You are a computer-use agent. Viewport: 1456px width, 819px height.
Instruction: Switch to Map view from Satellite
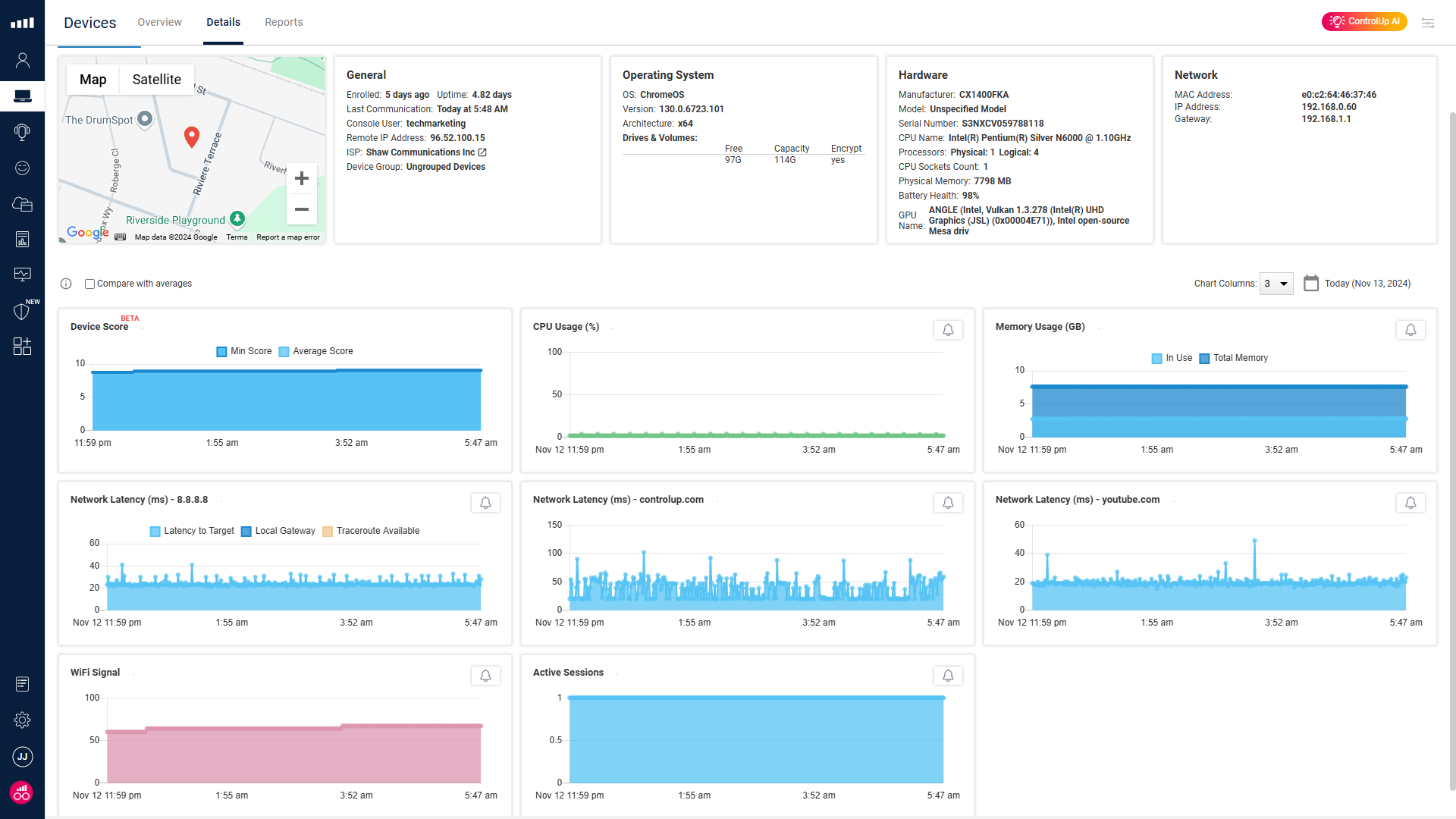point(93,79)
